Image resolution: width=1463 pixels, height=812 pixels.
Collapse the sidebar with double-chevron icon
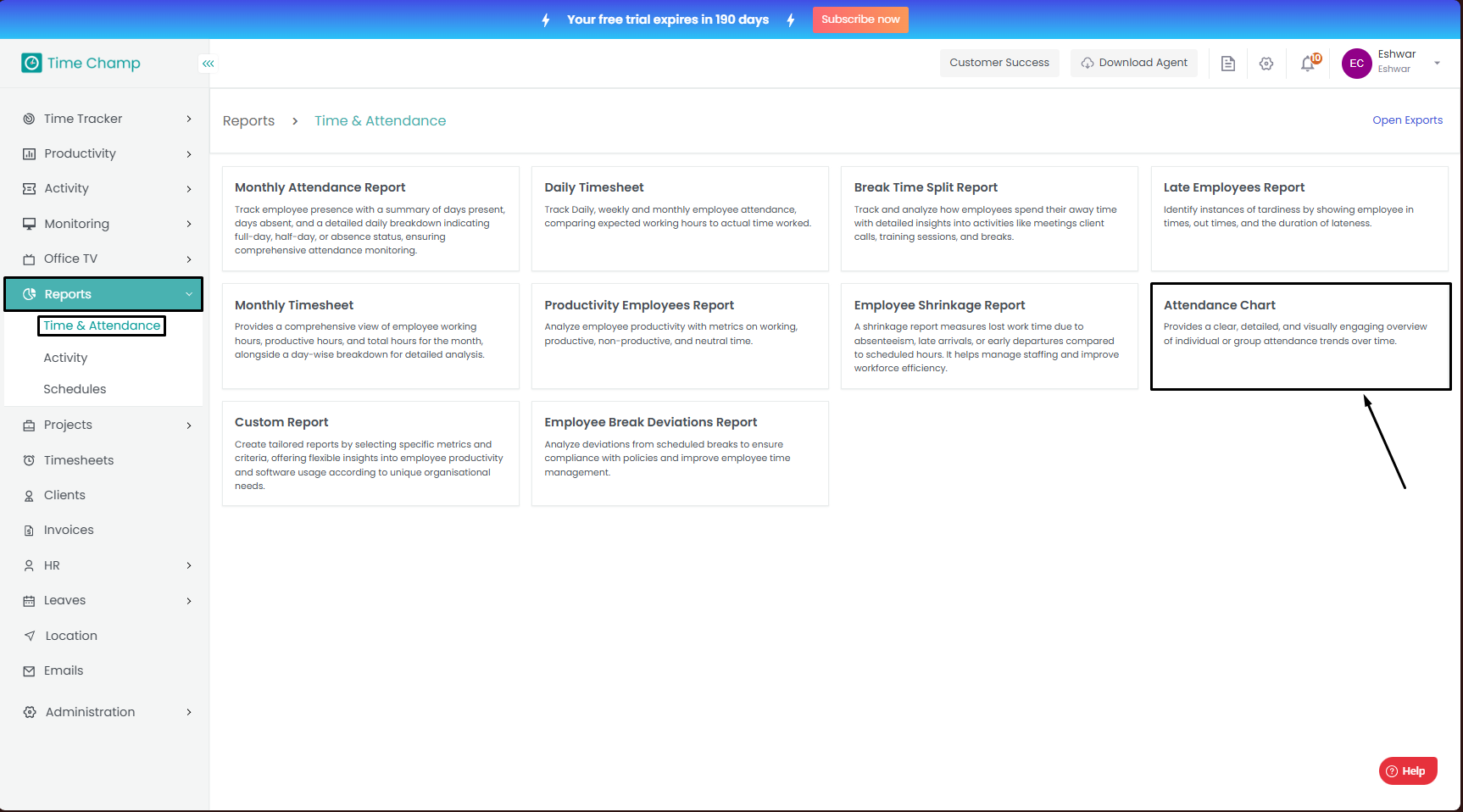[x=208, y=64]
